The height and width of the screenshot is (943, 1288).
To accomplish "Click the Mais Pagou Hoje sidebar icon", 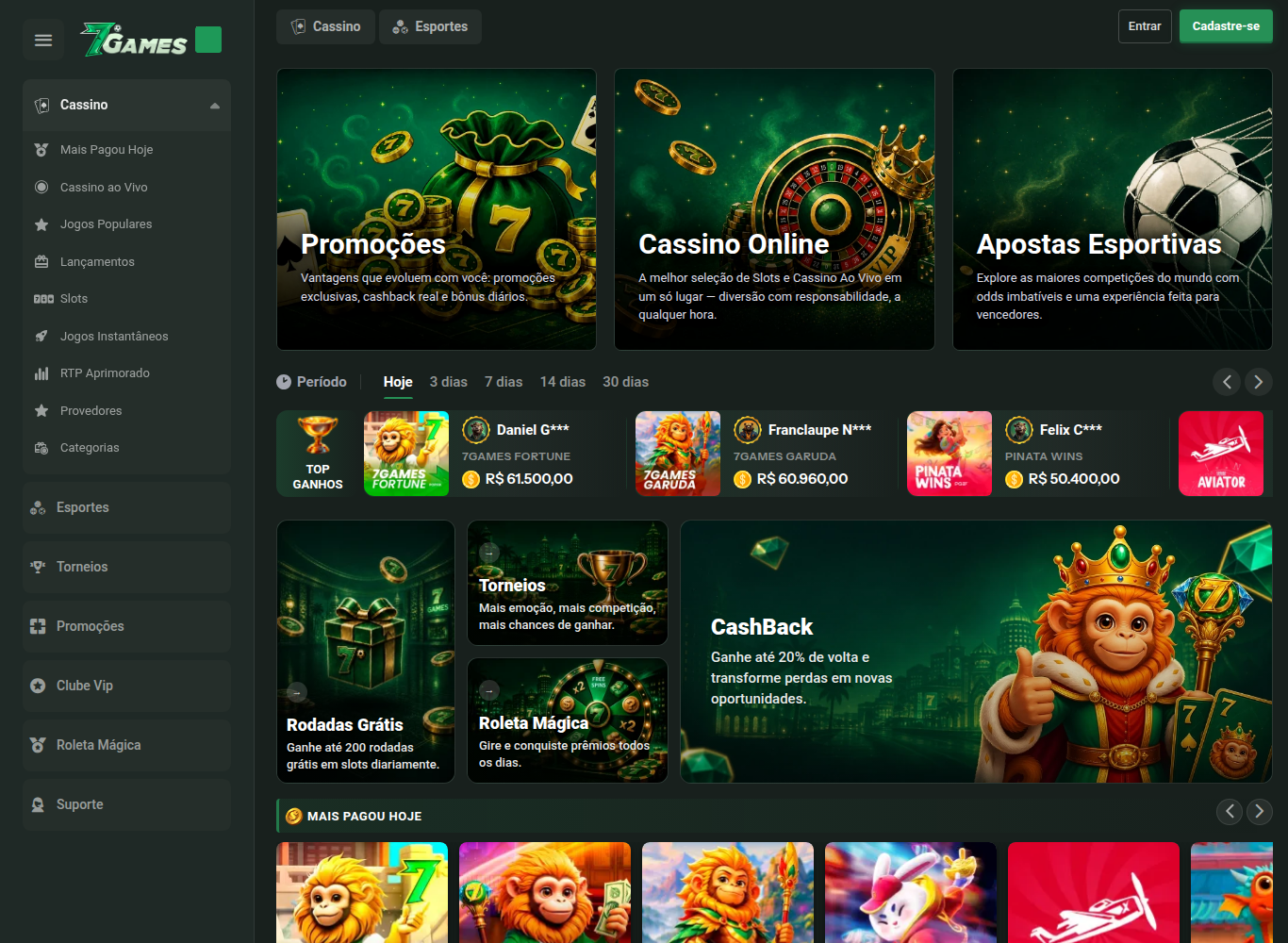I will 41,150.
